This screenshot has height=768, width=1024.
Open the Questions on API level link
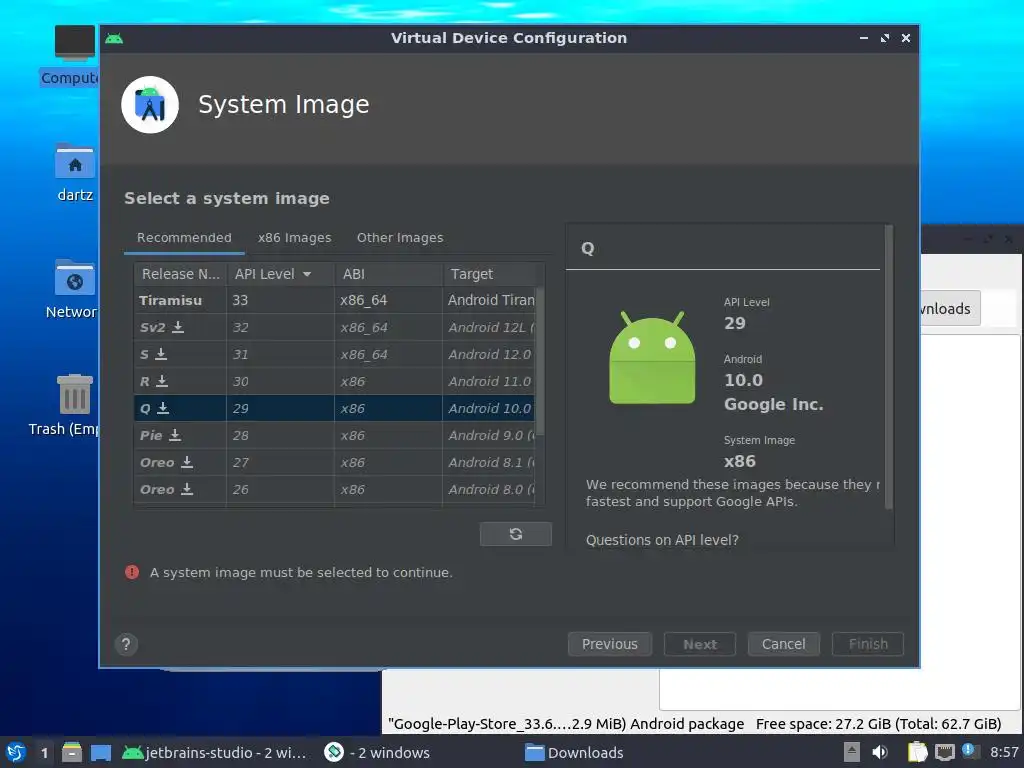click(x=662, y=540)
